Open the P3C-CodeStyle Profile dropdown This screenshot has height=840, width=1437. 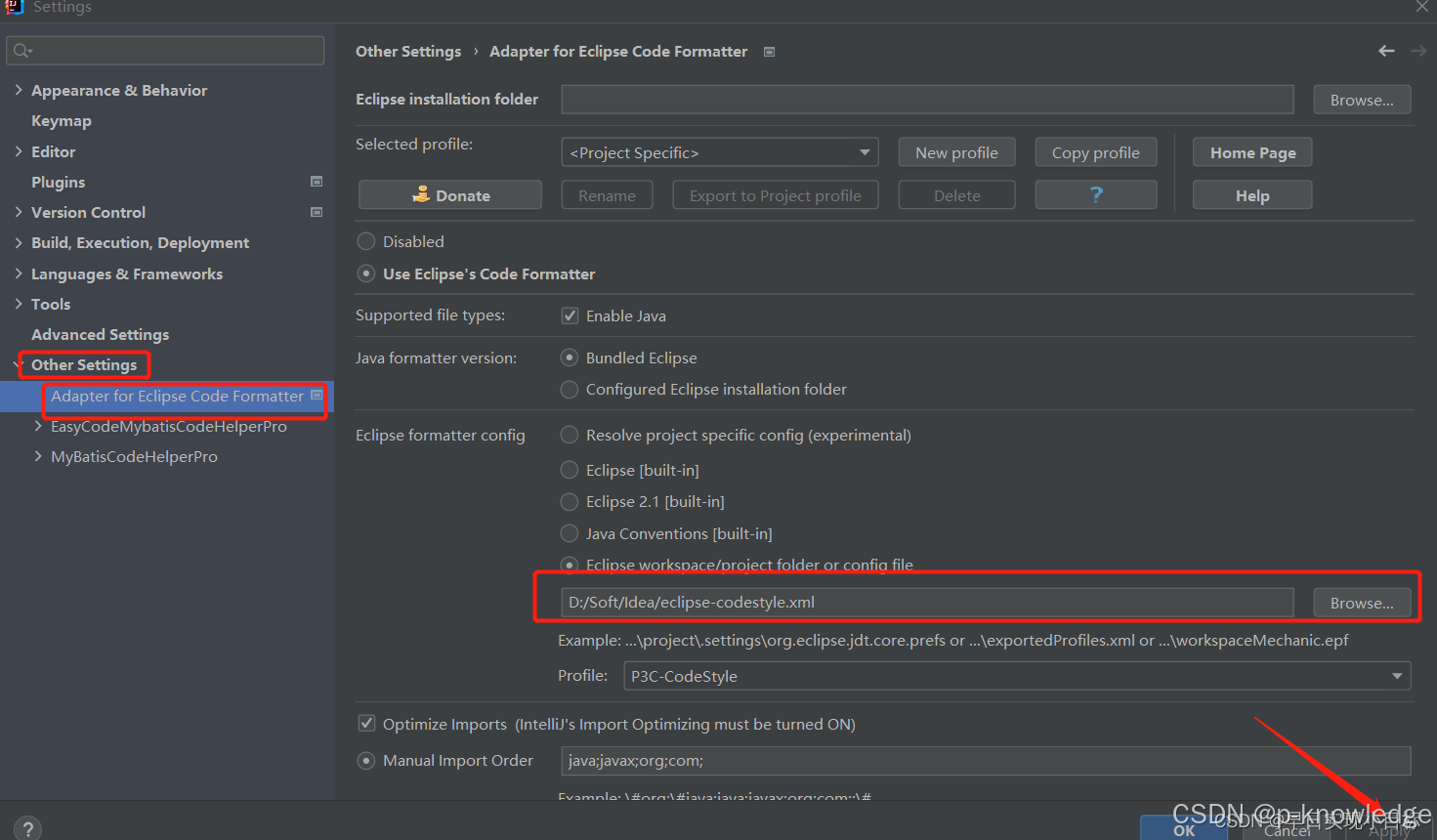tap(1017, 676)
